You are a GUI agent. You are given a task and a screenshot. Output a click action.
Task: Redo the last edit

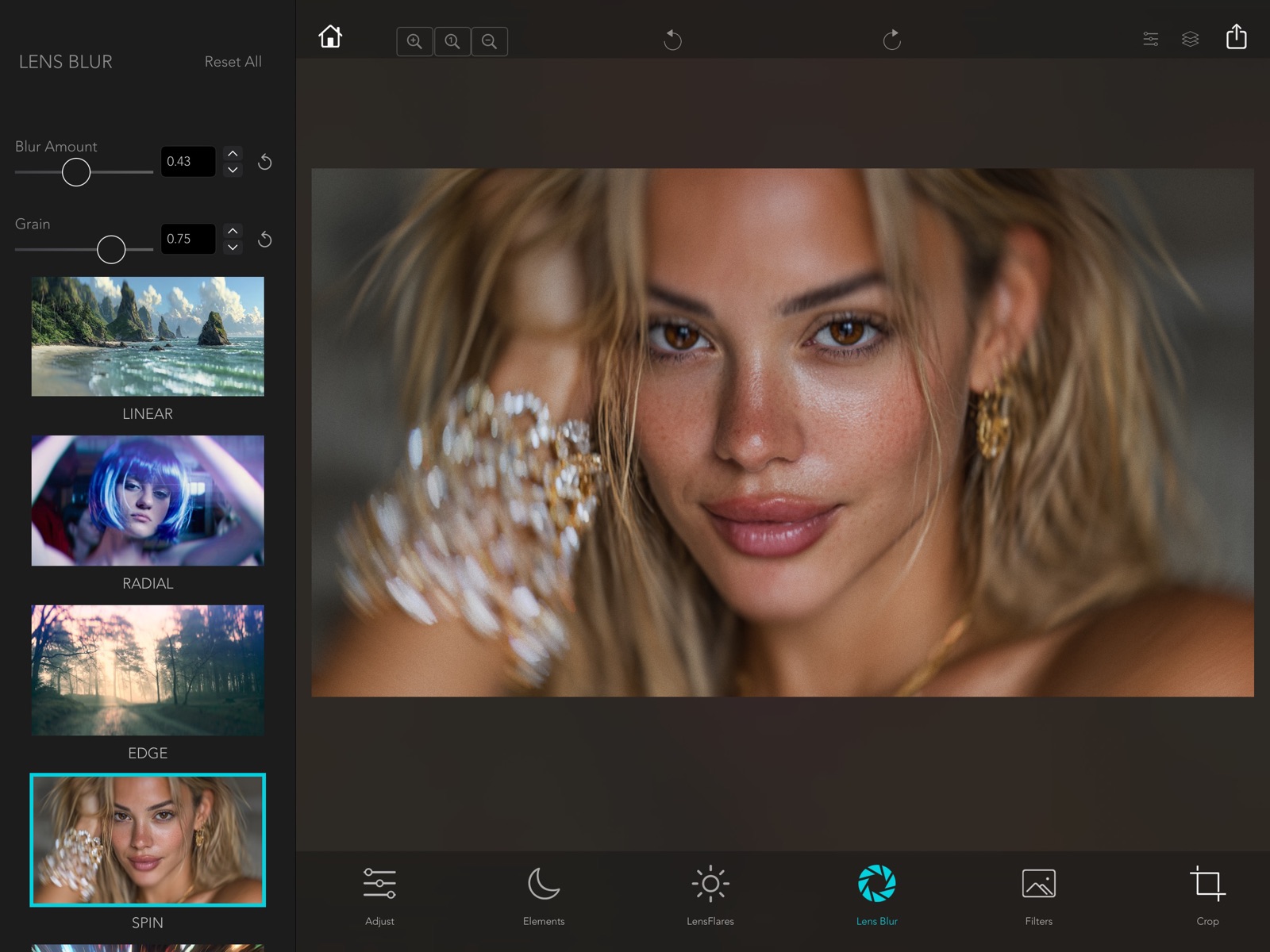tap(892, 40)
